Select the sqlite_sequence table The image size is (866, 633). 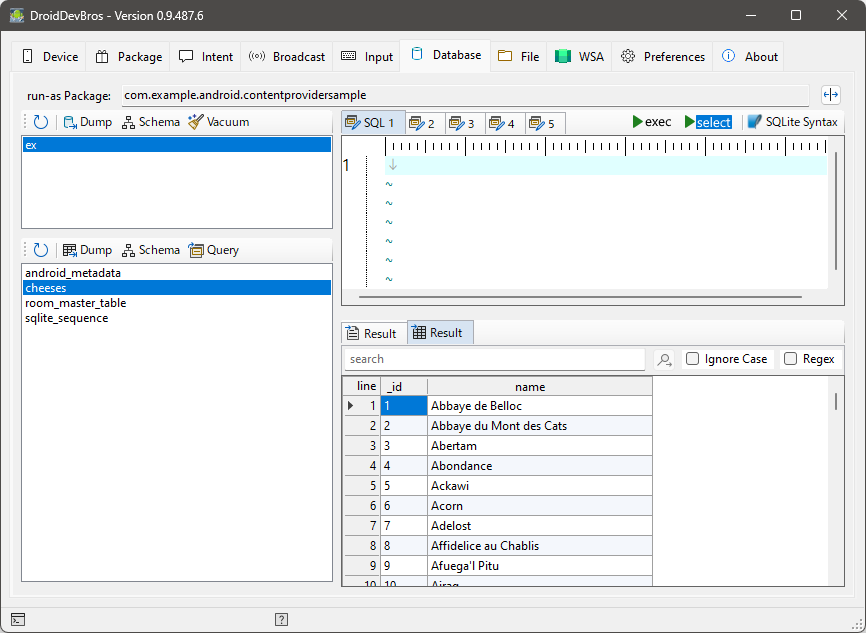66,318
